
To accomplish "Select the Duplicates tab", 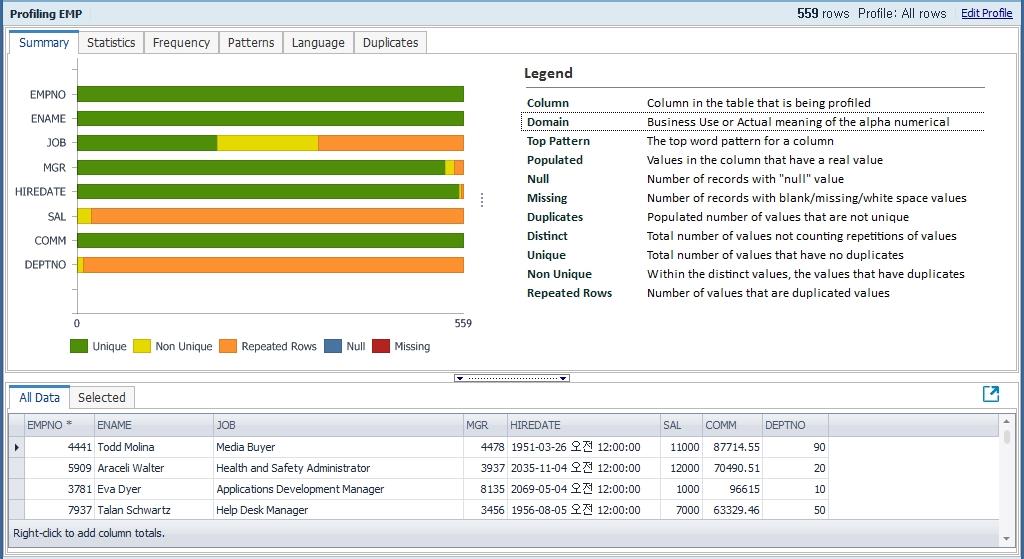I will click(390, 43).
